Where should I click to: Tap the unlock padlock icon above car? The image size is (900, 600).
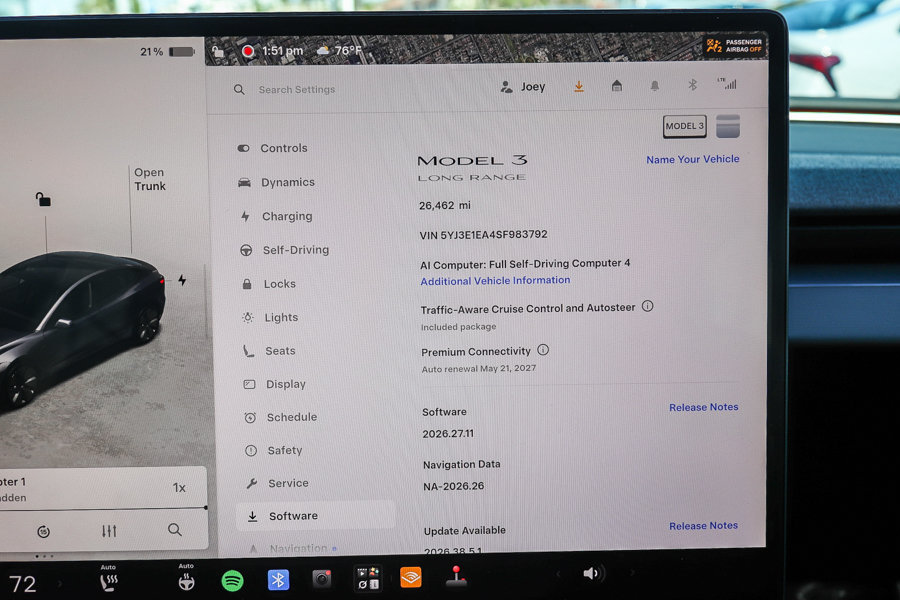tap(43, 199)
